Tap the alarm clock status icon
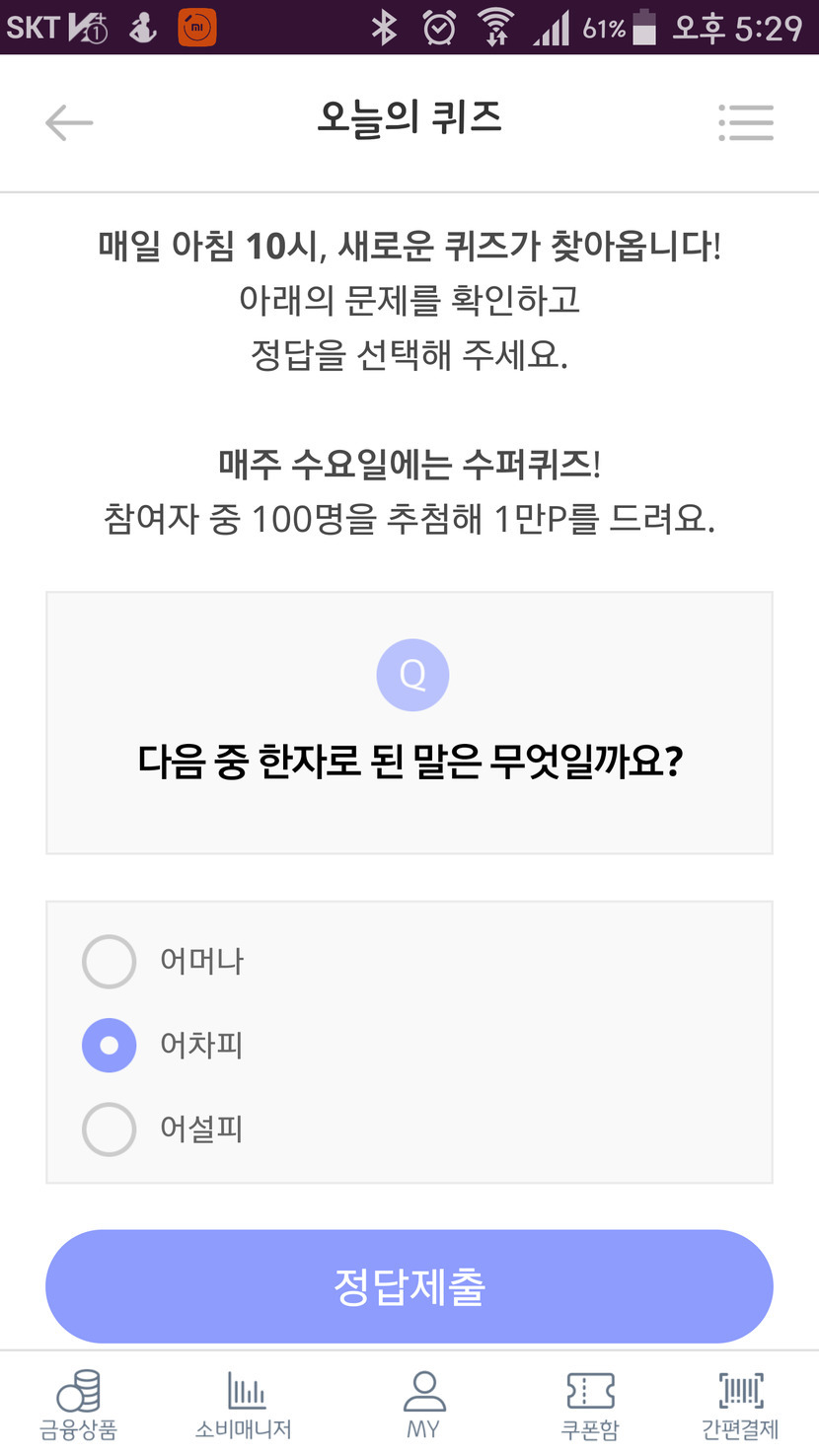Viewport: 819px width, 1456px height. 439,28
